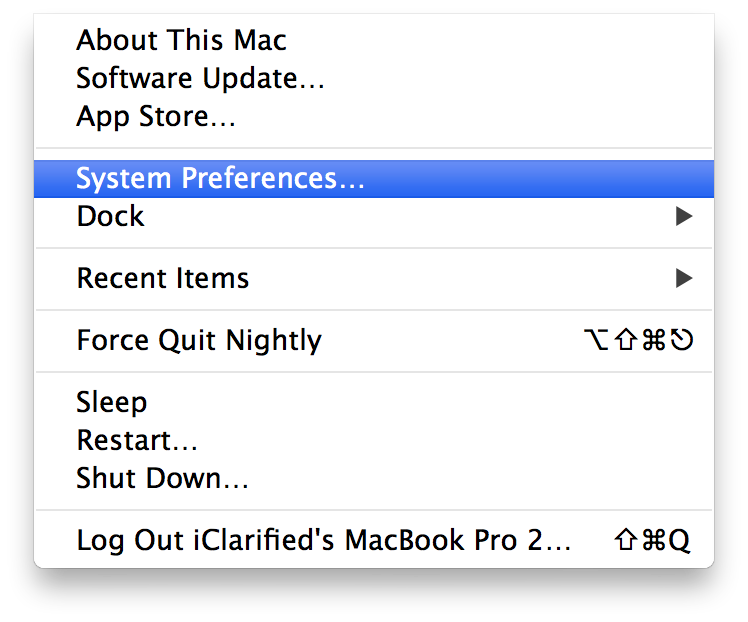This screenshot has height=622, width=748.
Task: Open About This Mac
Action: (181, 41)
